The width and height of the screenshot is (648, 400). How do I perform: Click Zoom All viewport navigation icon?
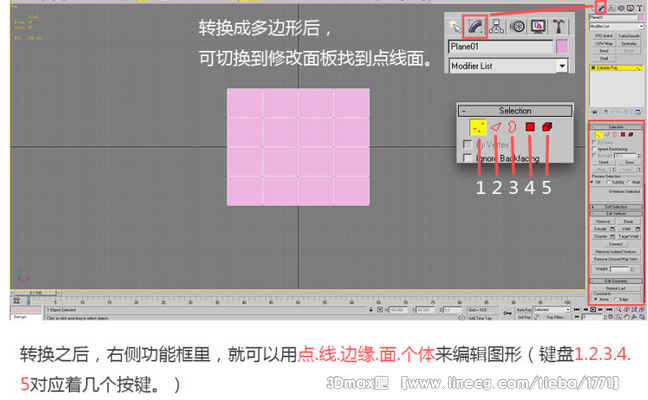tap(627, 310)
